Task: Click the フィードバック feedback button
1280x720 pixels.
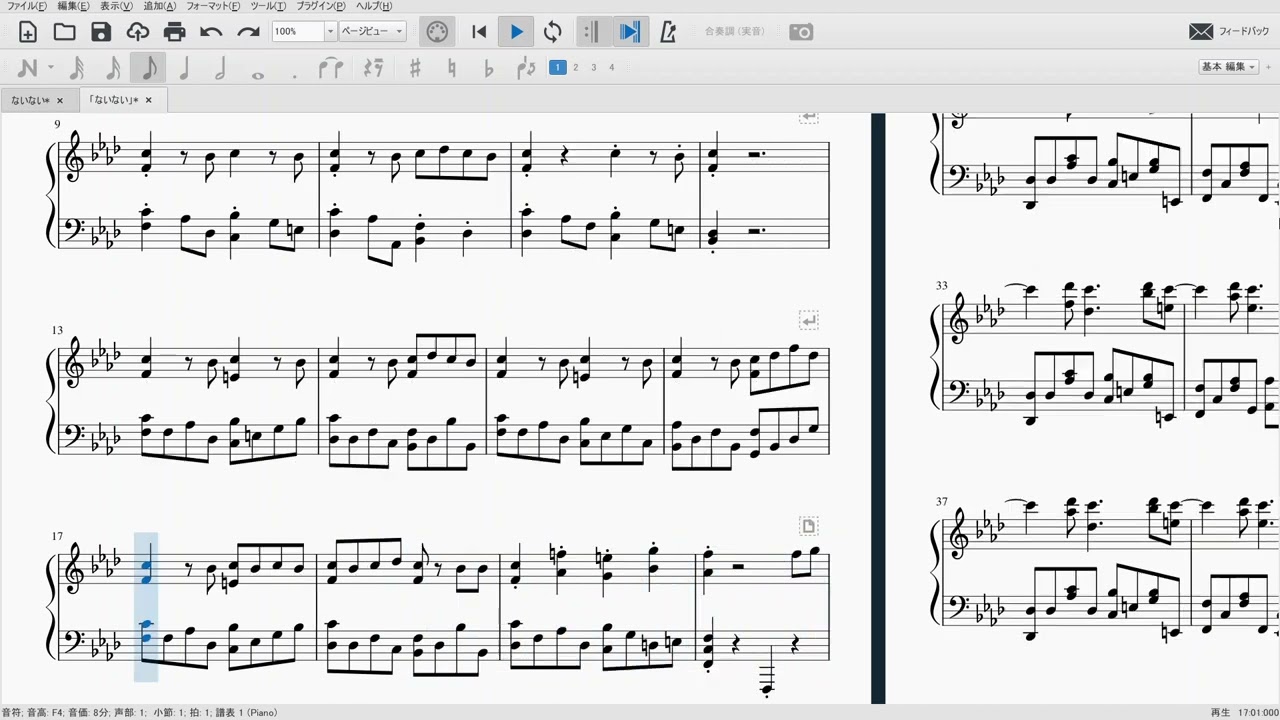Action: (x=1229, y=32)
